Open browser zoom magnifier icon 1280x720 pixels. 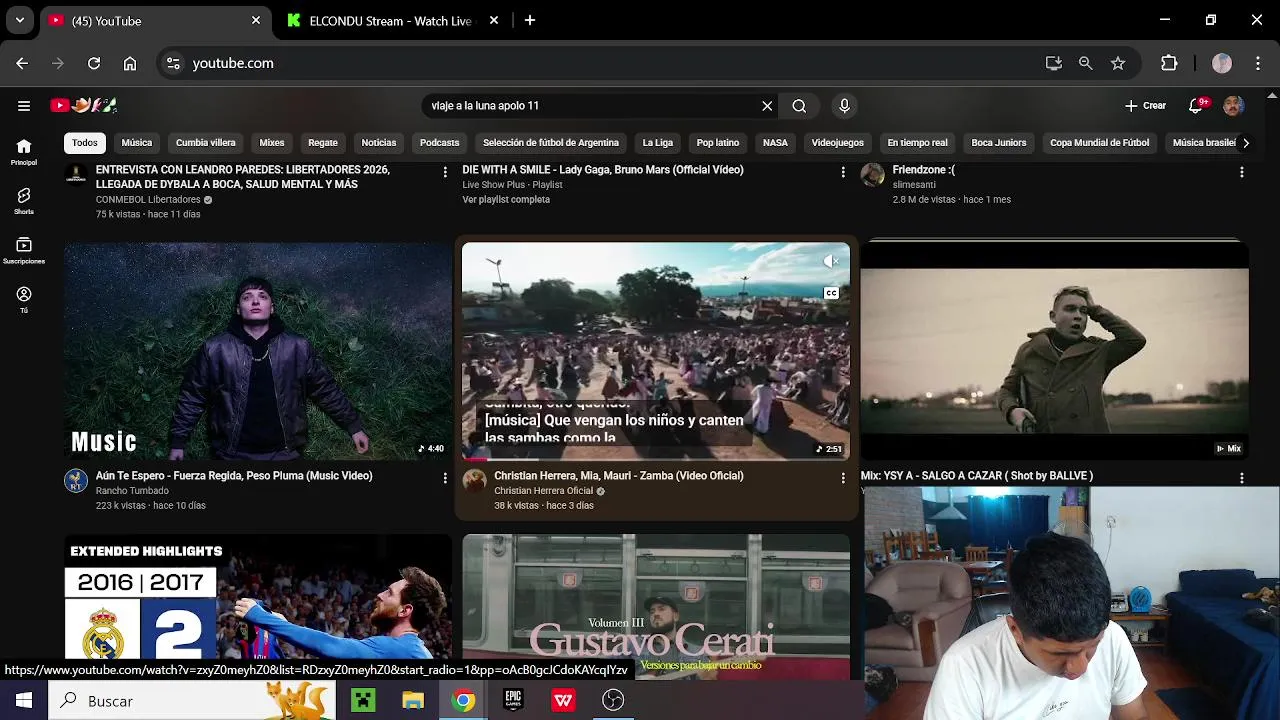click(1085, 63)
